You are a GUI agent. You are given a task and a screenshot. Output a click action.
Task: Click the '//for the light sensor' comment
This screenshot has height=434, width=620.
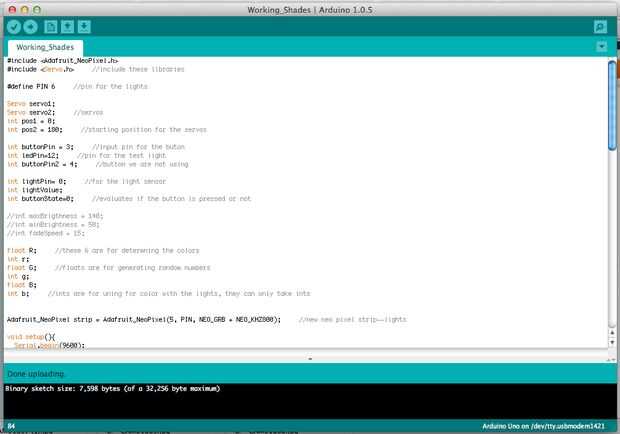coord(125,181)
